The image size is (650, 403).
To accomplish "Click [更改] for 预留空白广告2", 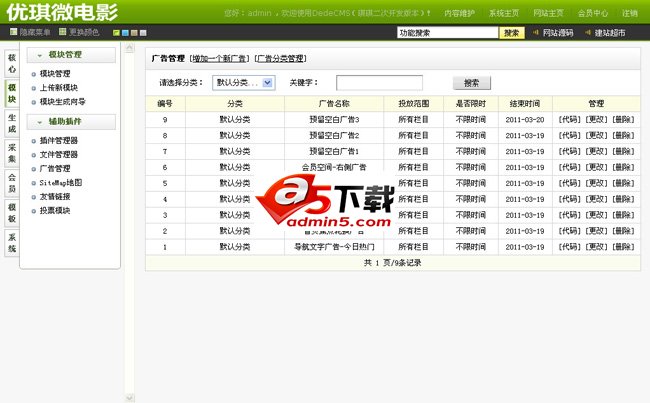I will tap(596, 136).
